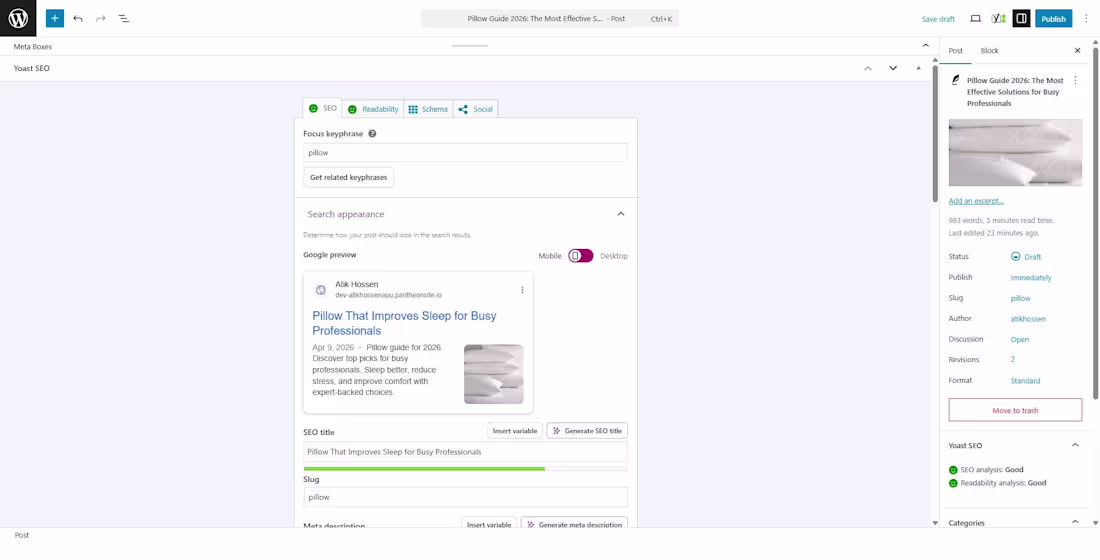Click the meta box resize handle
Screen dimensions: 1100x560
click(469, 46)
